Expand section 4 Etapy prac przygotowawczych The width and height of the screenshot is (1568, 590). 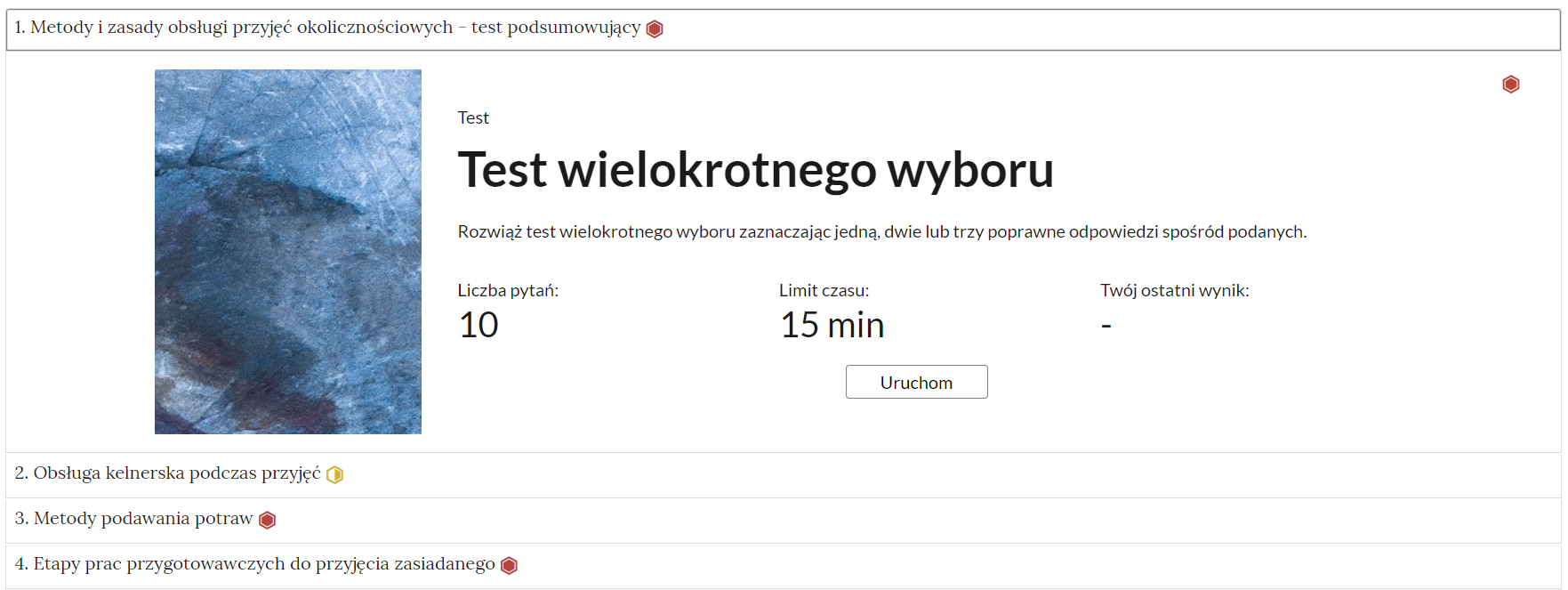coord(783,565)
